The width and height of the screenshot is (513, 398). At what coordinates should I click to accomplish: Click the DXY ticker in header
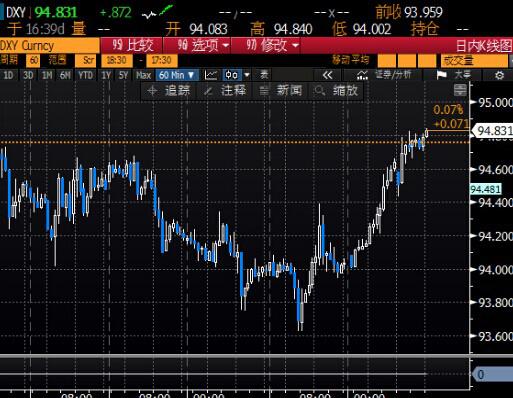click(16, 13)
